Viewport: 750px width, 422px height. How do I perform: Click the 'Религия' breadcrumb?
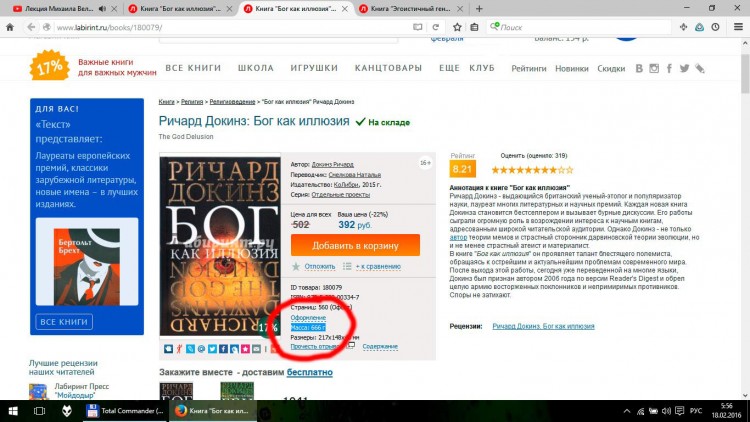[x=192, y=101]
